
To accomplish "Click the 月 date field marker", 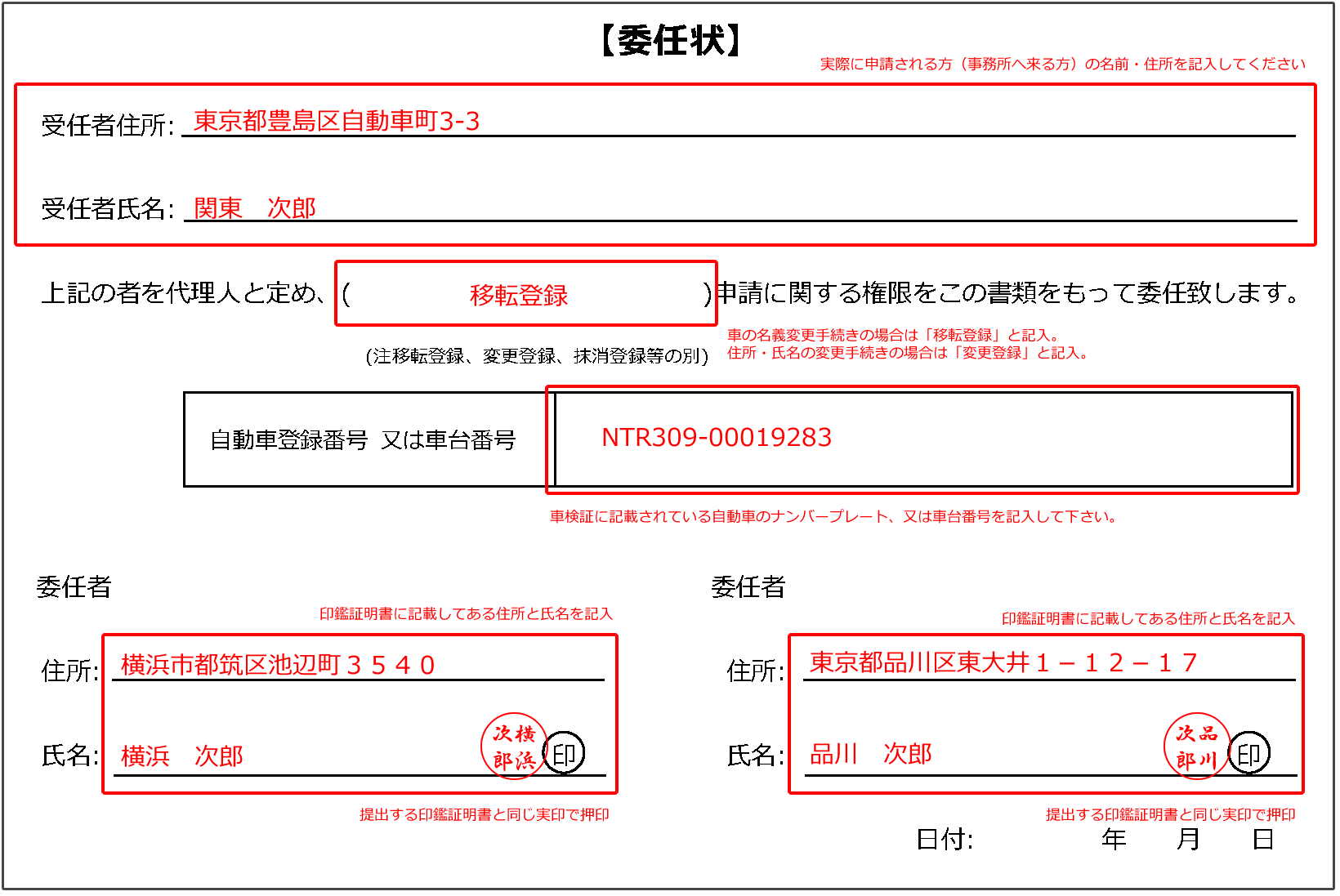I will tap(1189, 839).
